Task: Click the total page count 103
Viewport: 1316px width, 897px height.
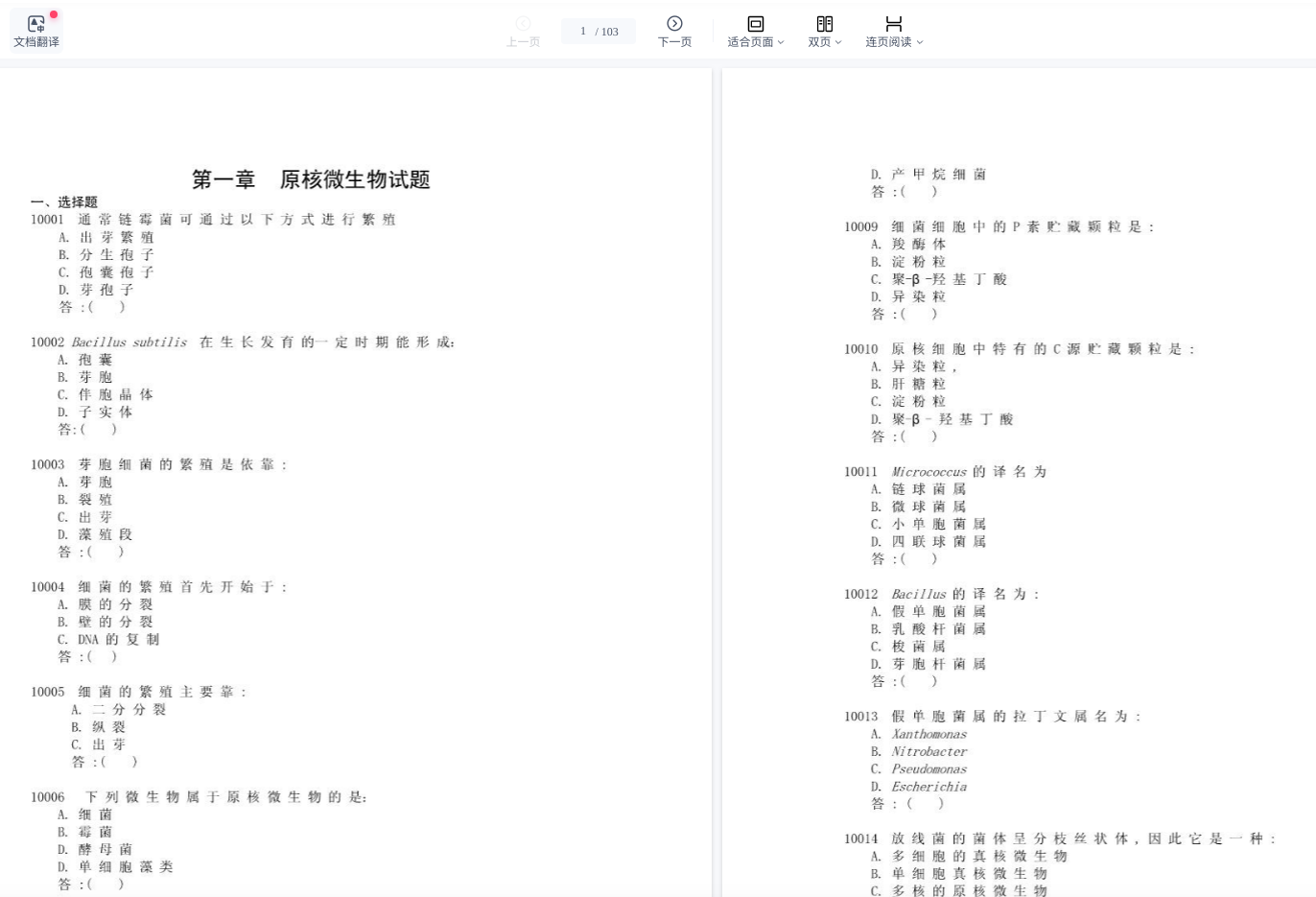Action: coord(610,32)
